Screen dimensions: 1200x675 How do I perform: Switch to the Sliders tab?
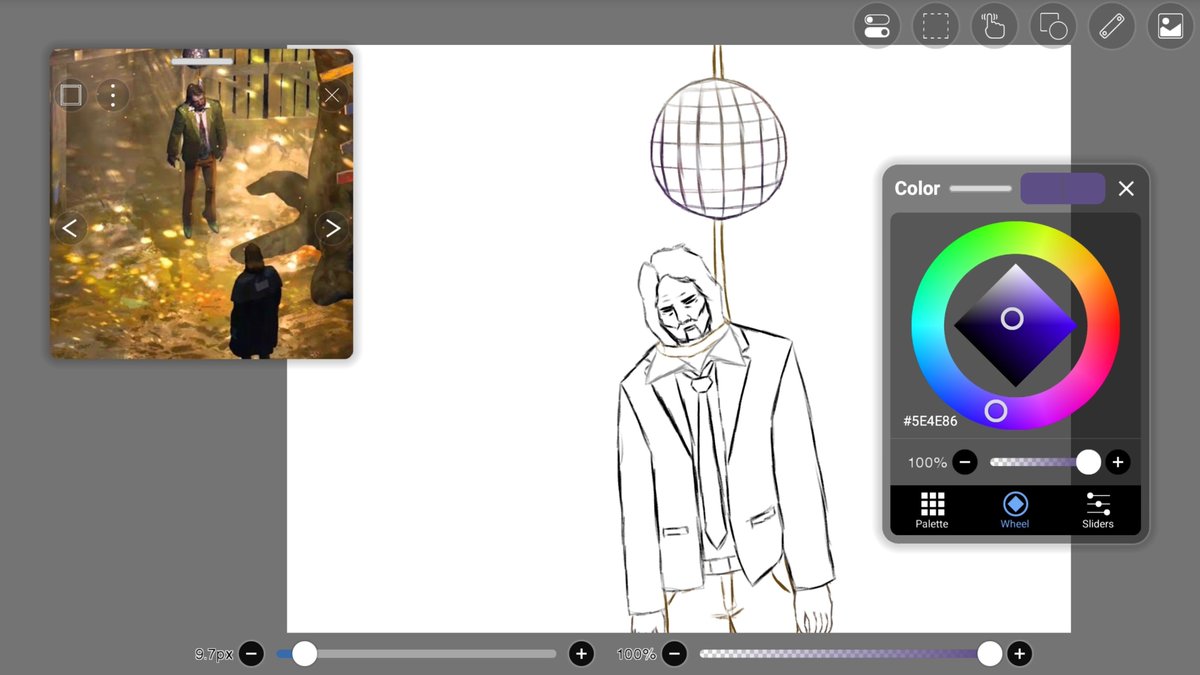click(1098, 510)
